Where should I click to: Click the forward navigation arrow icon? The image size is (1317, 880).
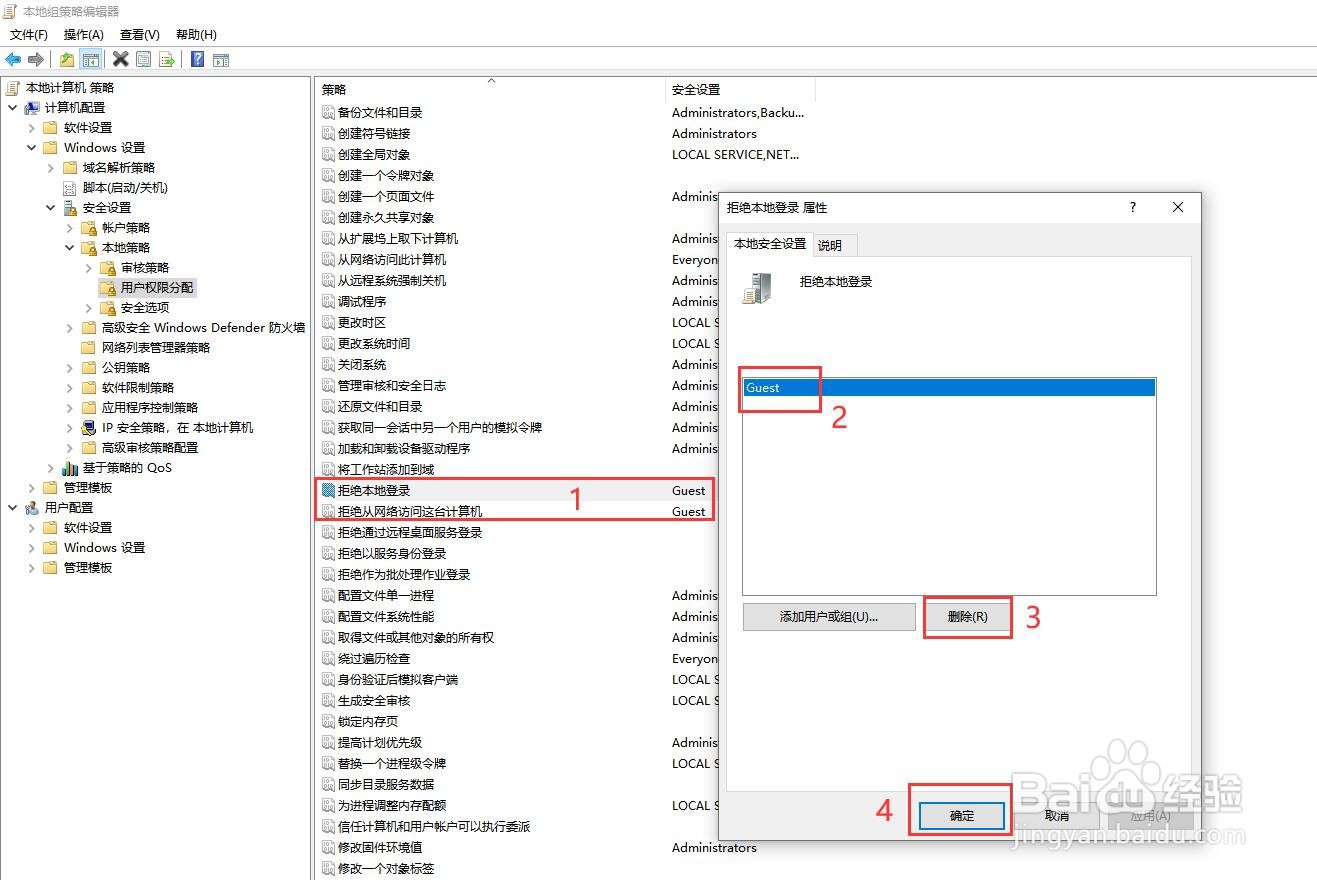pyautogui.click(x=34, y=58)
